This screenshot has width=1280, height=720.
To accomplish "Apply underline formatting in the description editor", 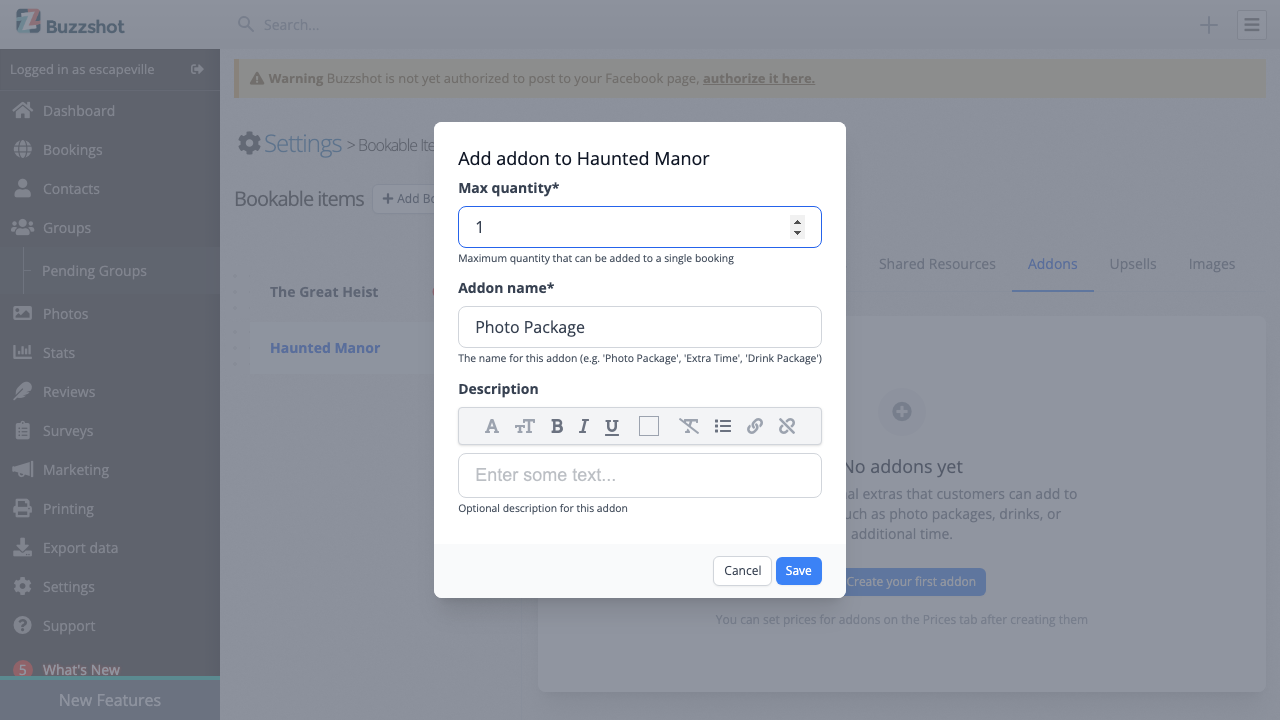I will 611,426.
